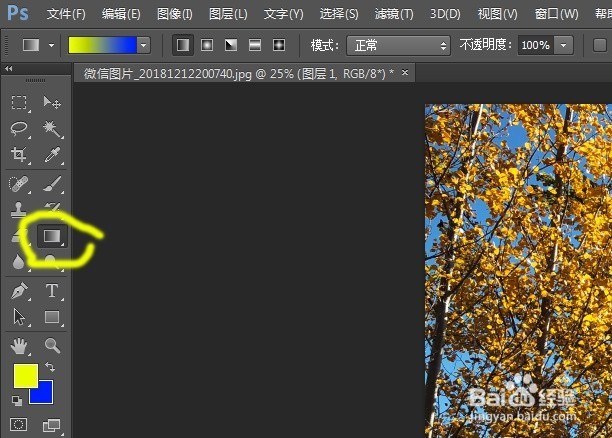Viewport: 612px width, 438px height.
Task: Open the 窗口(W) menu
Action: coord(556,14)
